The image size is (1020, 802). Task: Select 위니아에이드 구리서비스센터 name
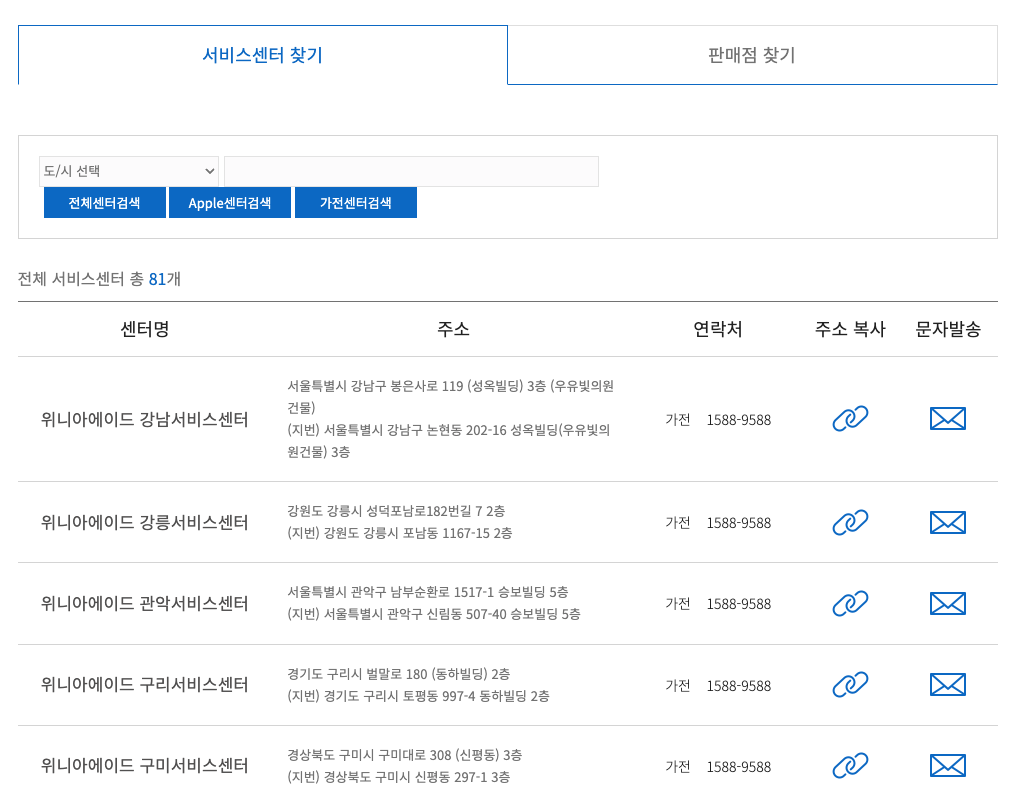(144, 685)
